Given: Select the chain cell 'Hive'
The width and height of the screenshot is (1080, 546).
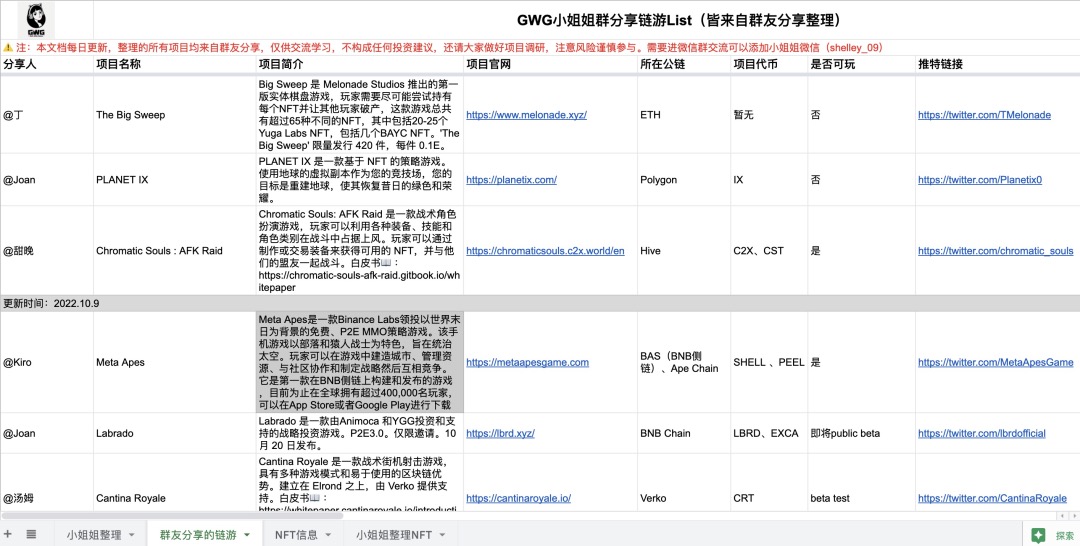Looking at the screenshot, I should pos(684,251).
